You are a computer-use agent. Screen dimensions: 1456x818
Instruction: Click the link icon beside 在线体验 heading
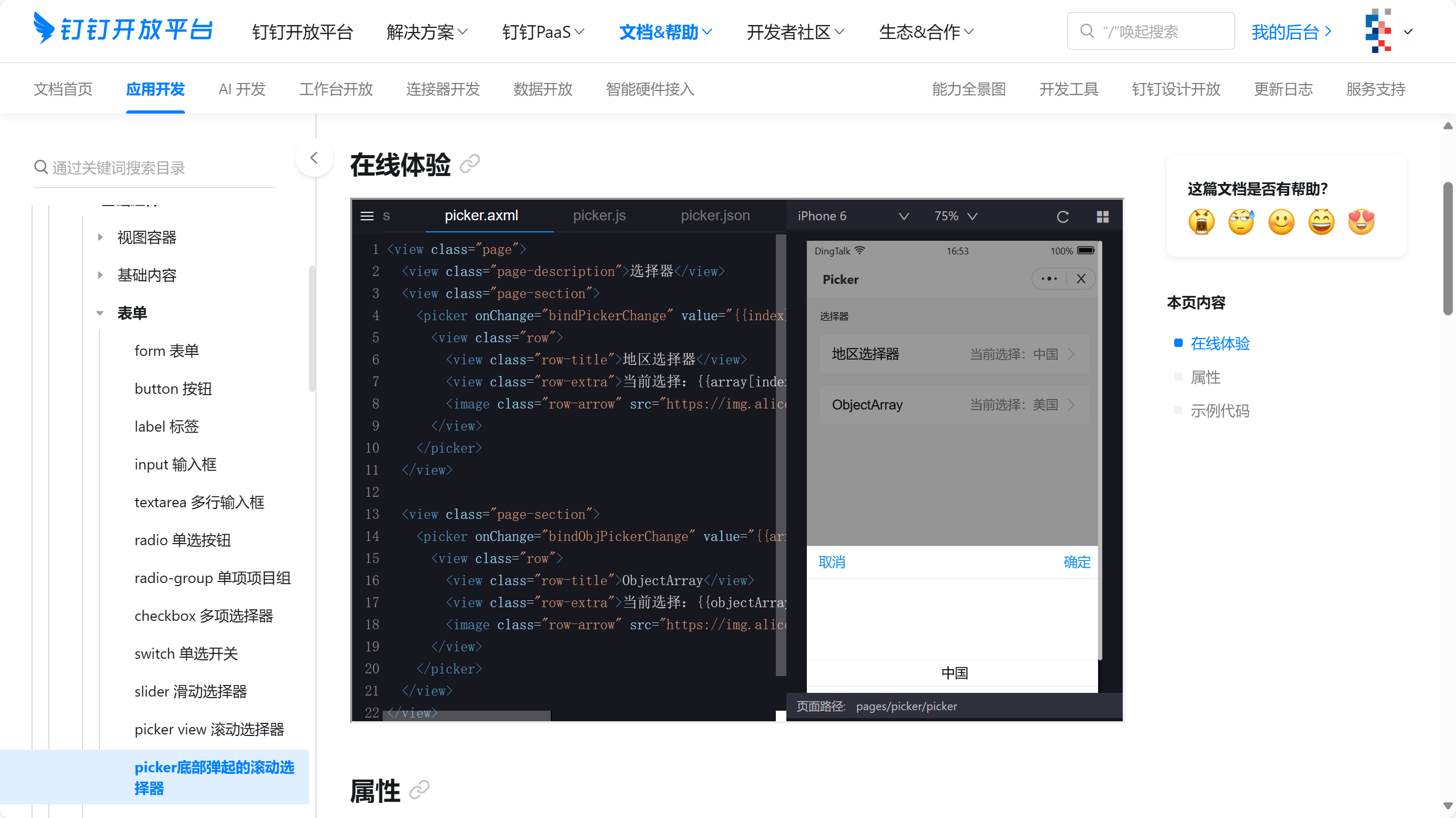click(470, 164)
